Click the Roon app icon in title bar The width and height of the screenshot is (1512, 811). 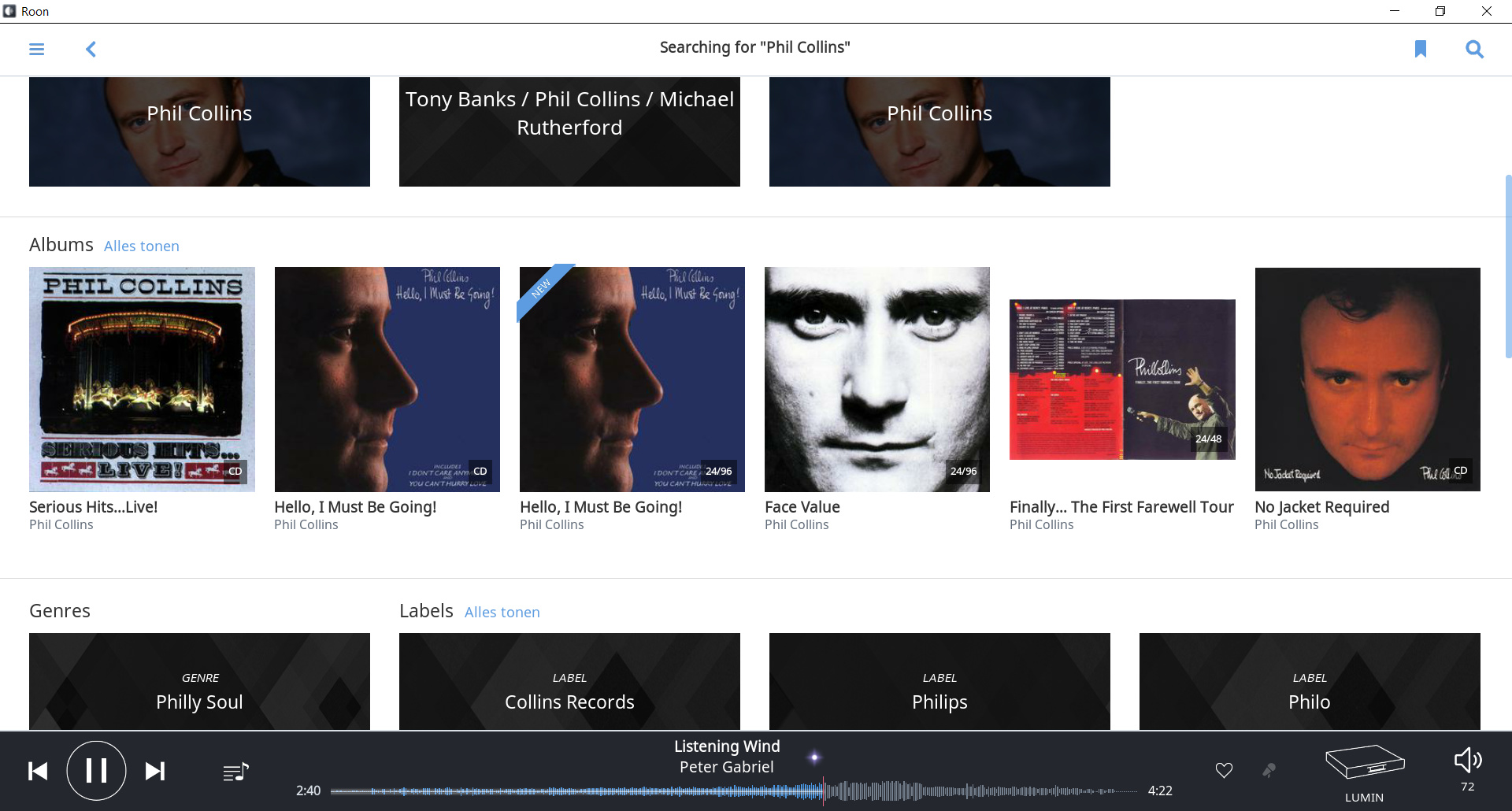coord(9,11)
